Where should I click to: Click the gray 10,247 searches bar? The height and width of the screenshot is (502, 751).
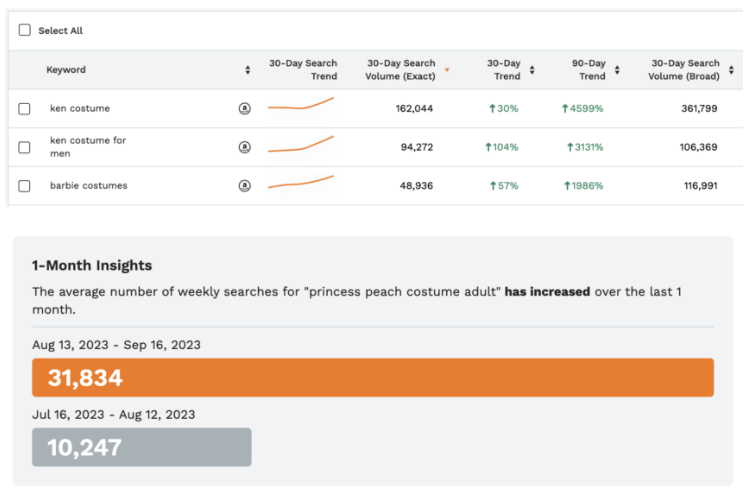tap(142, 447)
